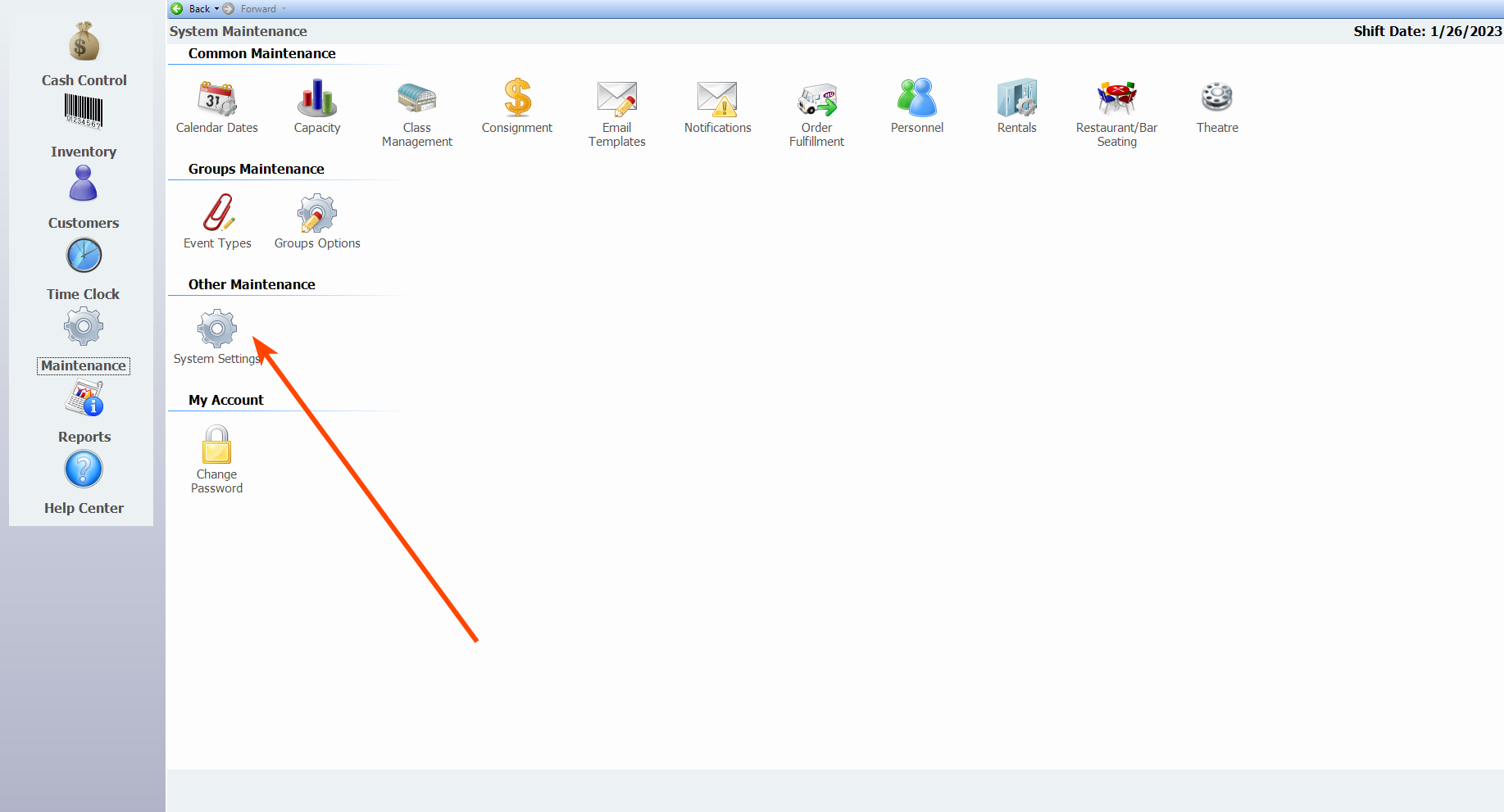Open the Capacity chart icon
Image resolution: width=1504 pixels, height=812 pixels.
317,99
